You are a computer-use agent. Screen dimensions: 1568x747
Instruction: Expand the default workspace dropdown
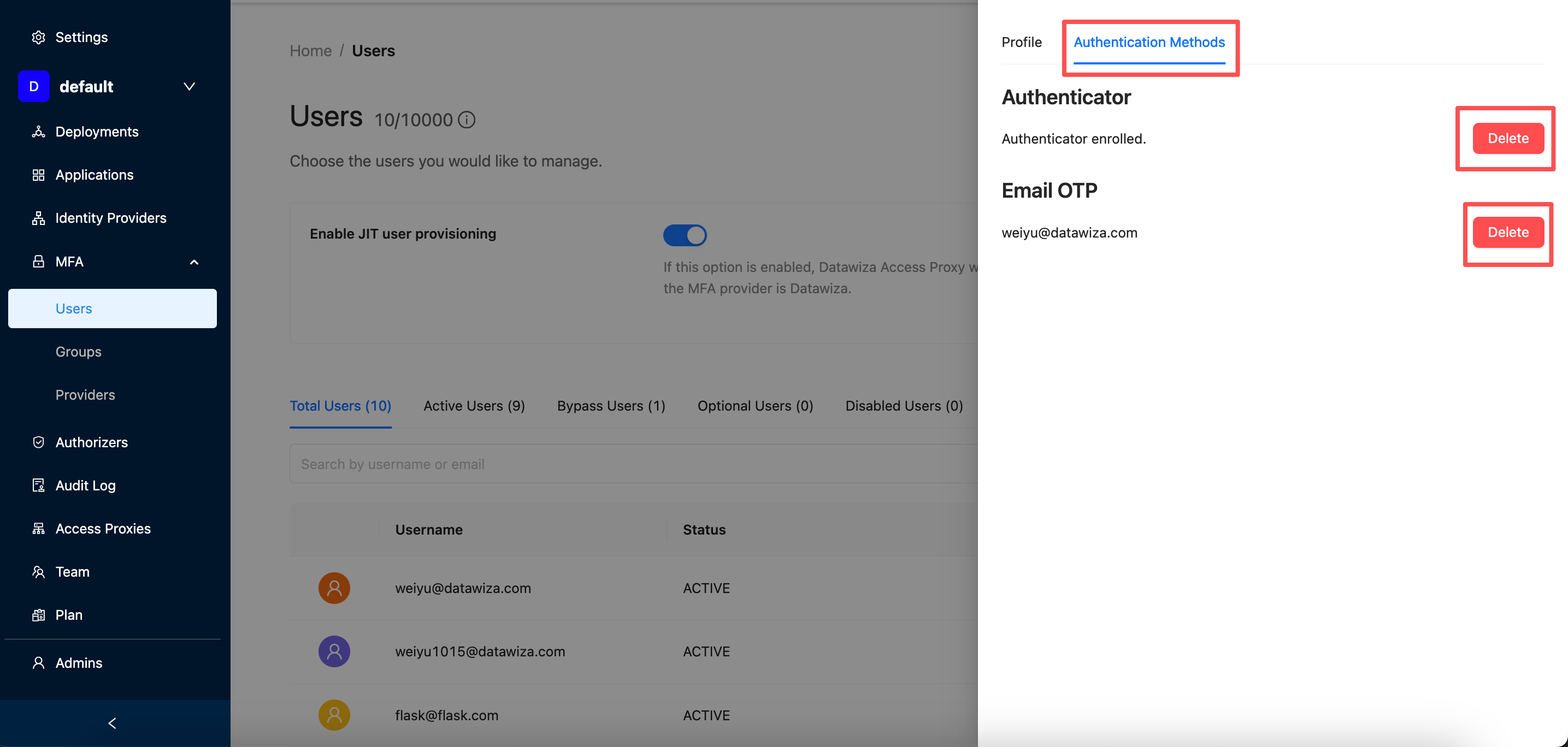(x=189, y=86)
